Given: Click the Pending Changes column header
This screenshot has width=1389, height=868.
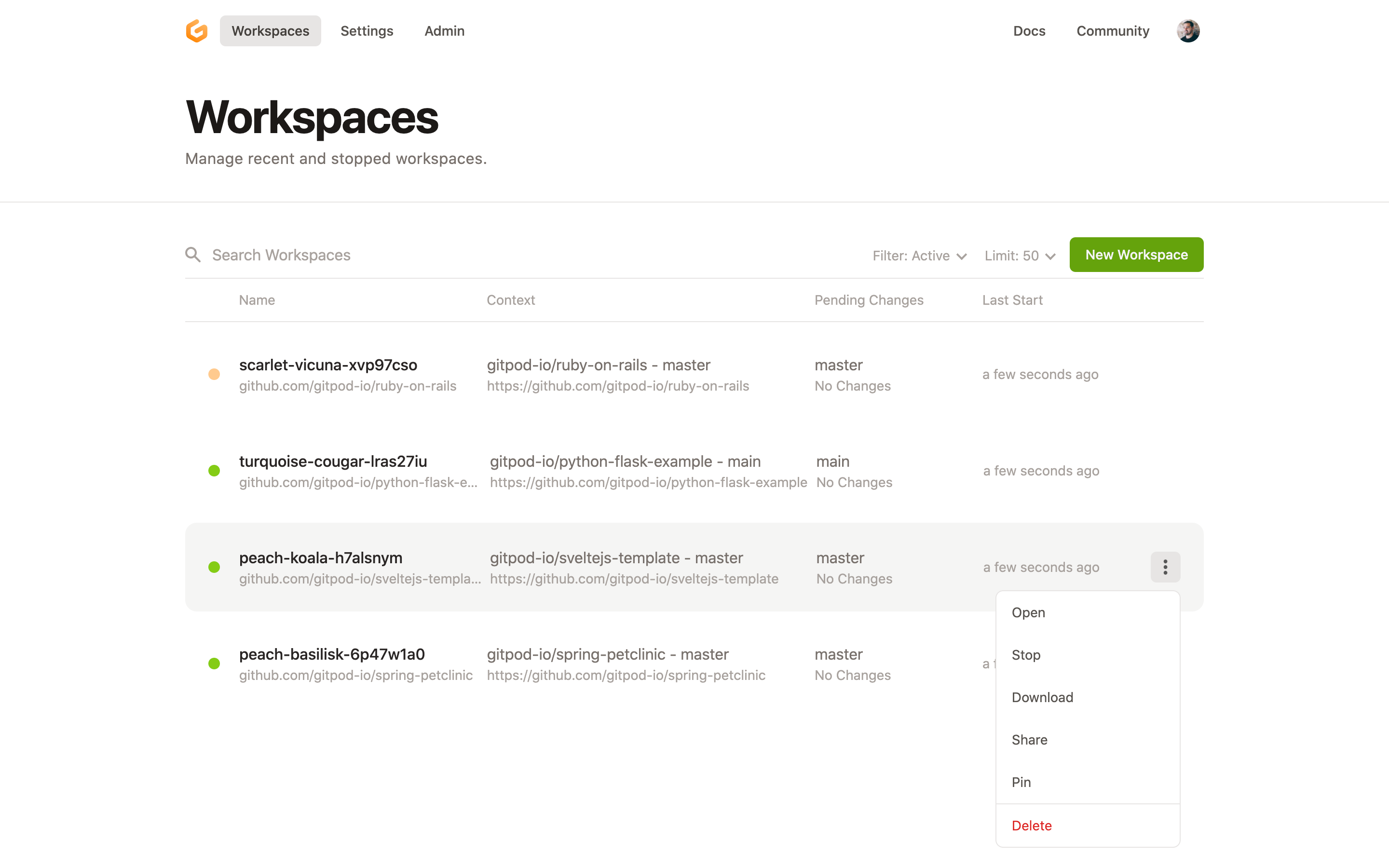Looking at the screenshot, I should [x=869, y=300].
